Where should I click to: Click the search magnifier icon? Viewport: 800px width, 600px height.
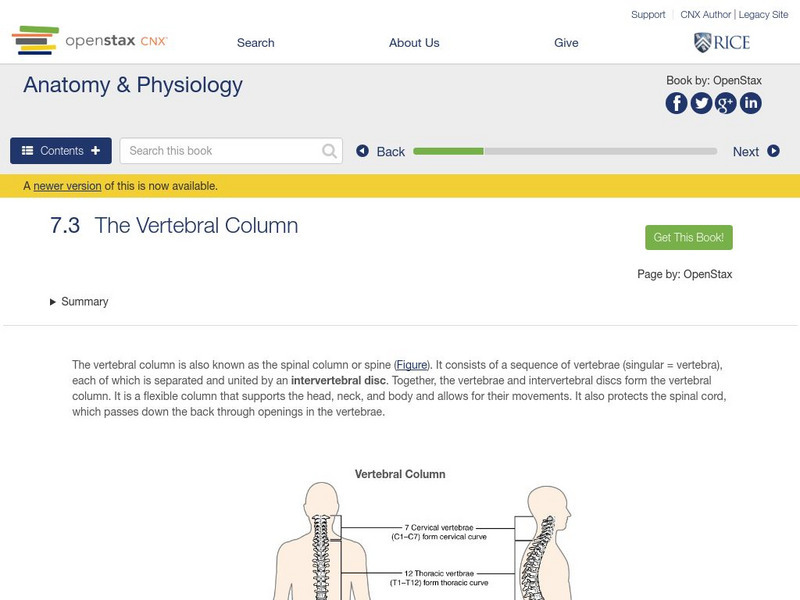330,151
